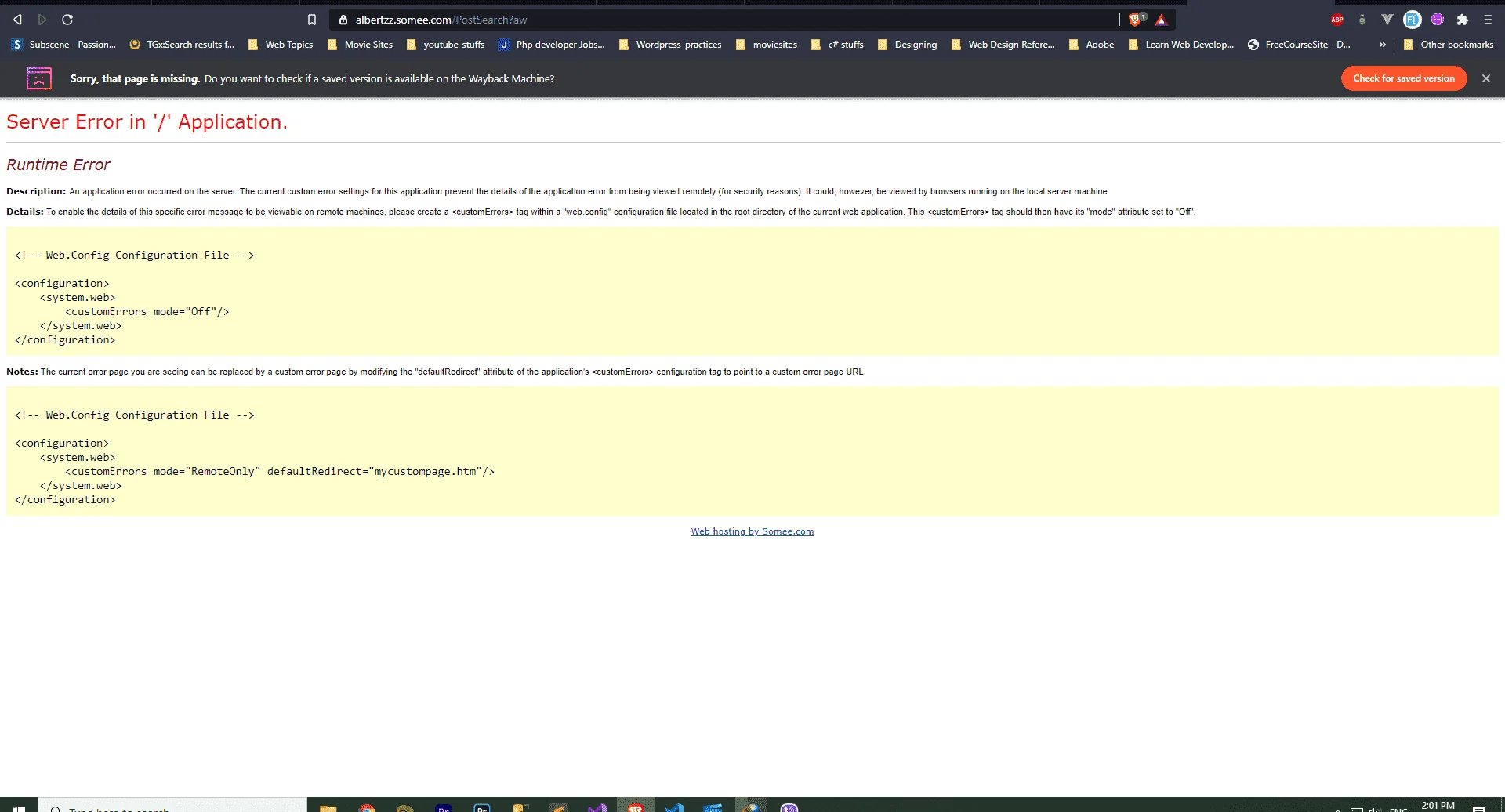The image size is (1505, 812).
Task: Dismiss the Wayback Machine banner
Action: pos(1486,78)
